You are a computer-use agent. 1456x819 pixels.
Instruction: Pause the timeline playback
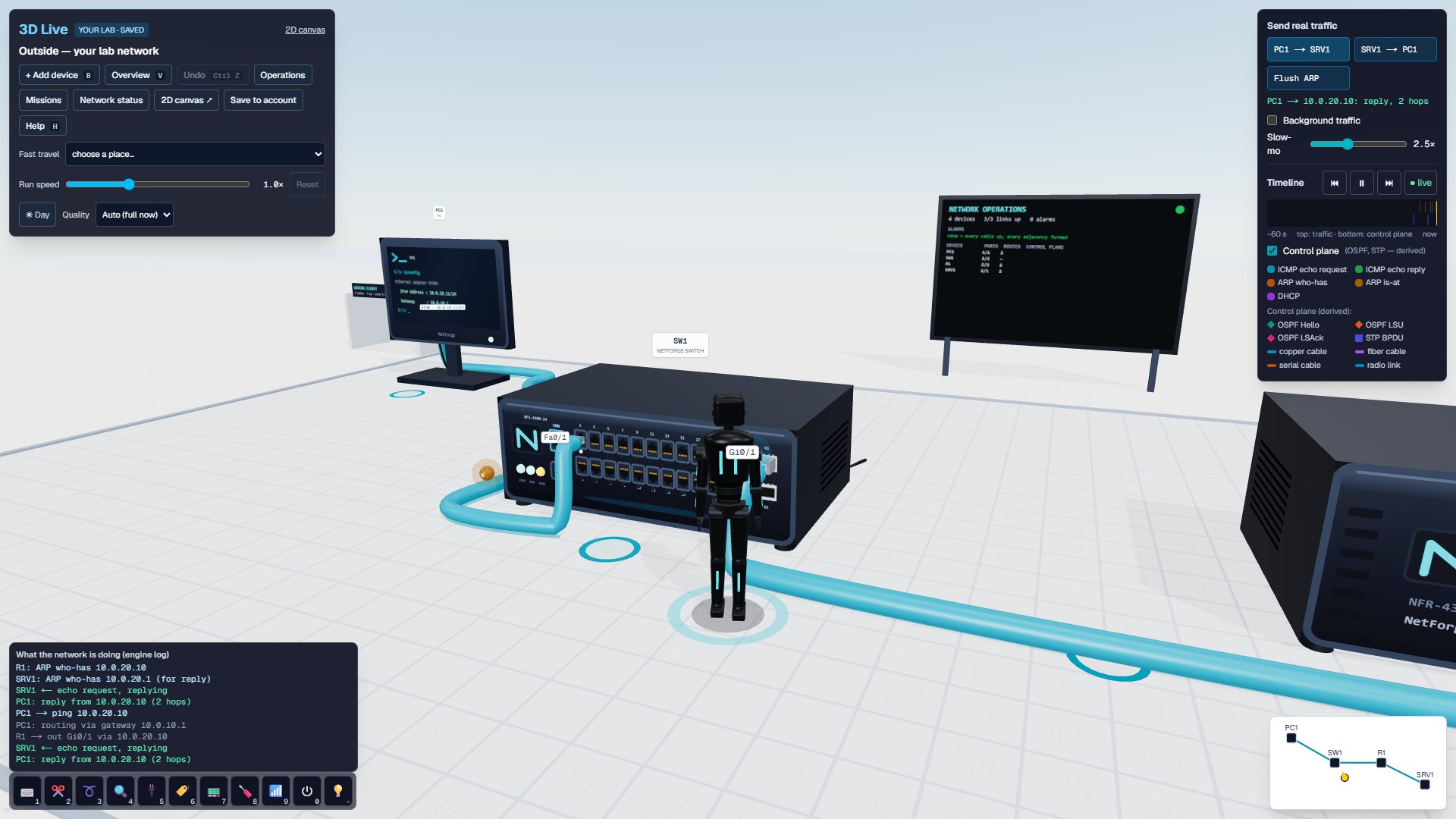(x=1362, y=183)
